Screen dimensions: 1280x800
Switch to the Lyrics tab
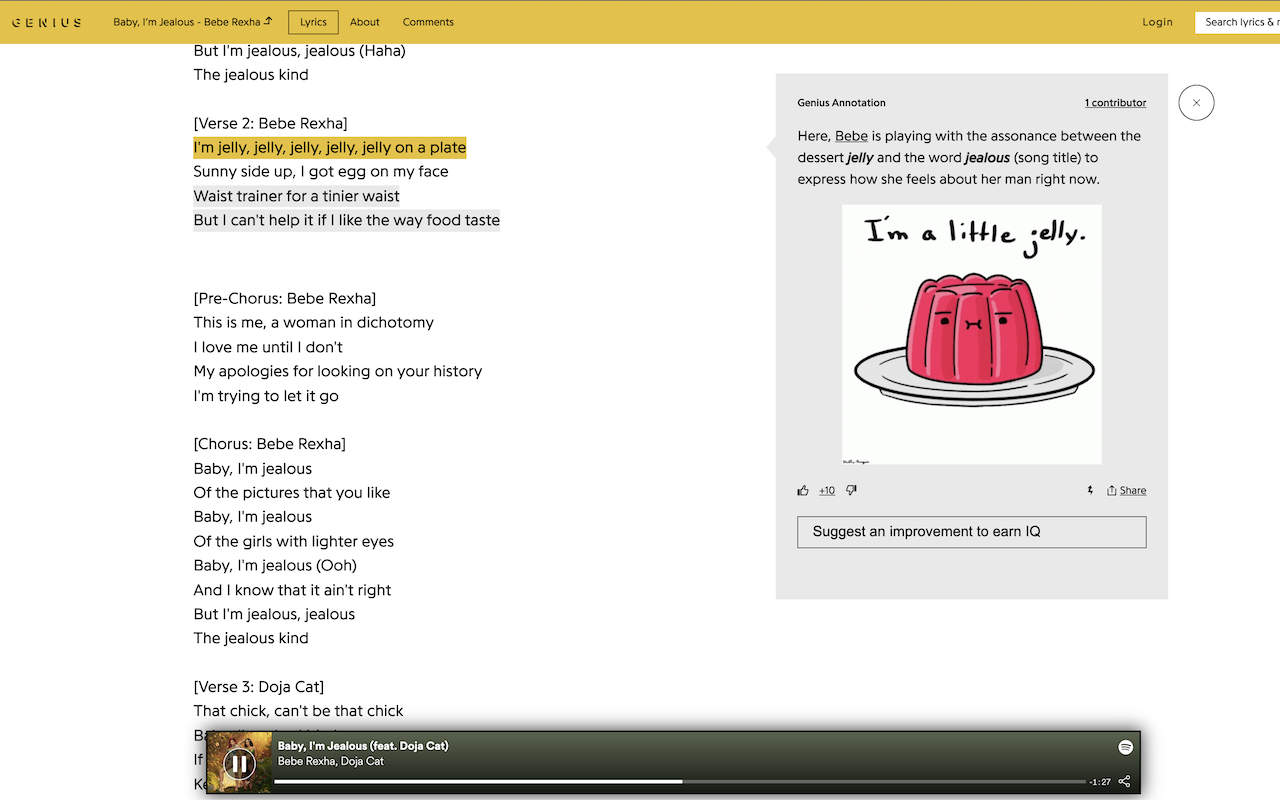tap(313, 22)
